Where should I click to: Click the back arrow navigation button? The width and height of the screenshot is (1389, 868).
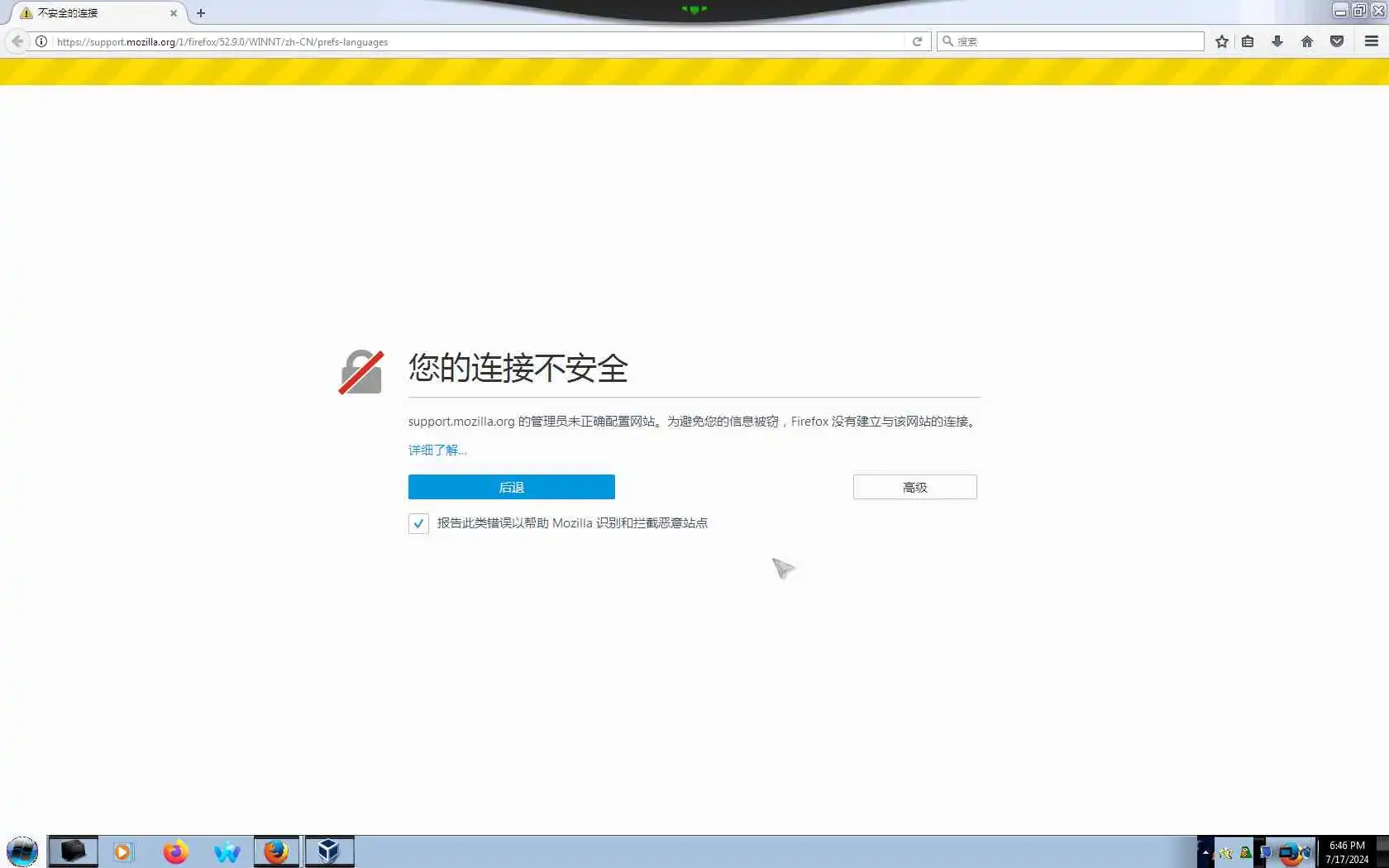17,41
